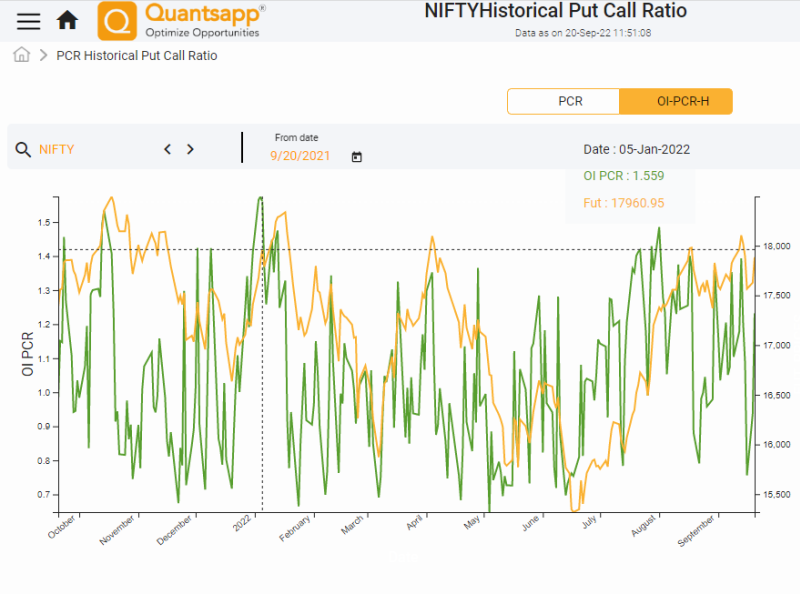
Task: Open the From date field dropdown
Action: click(300, 156)
